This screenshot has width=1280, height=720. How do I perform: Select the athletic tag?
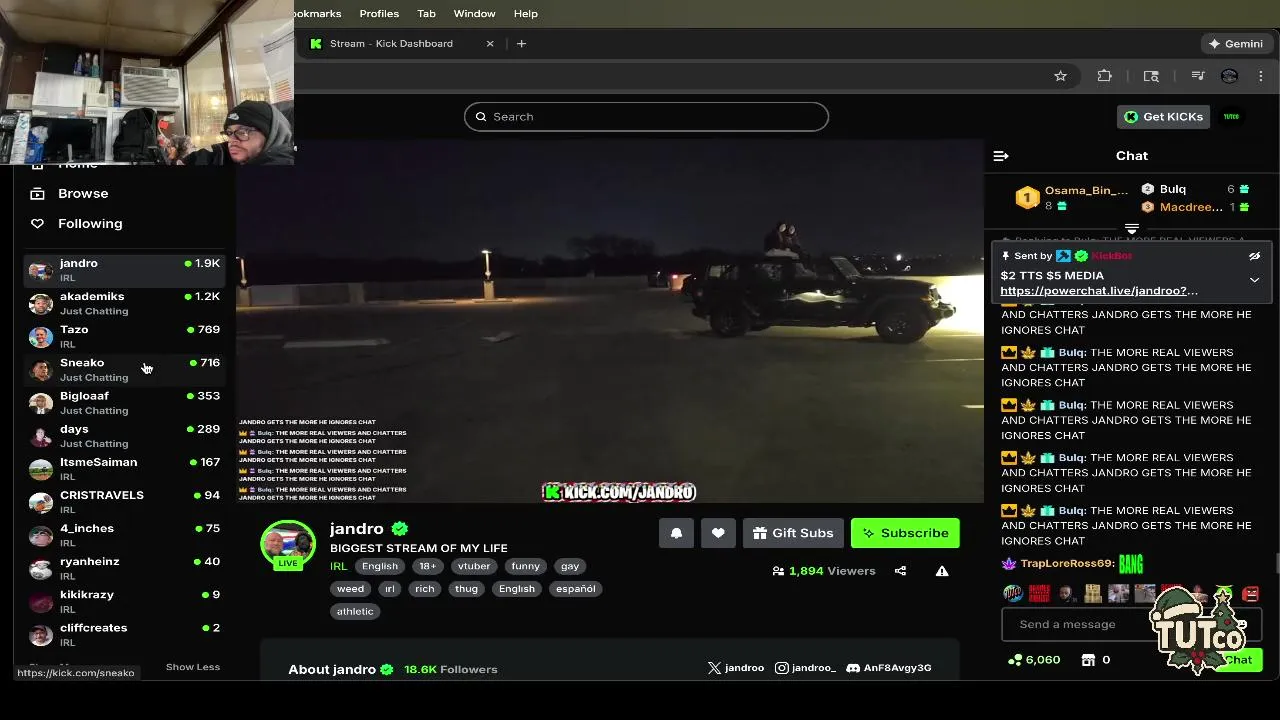(x=355, y=612)
